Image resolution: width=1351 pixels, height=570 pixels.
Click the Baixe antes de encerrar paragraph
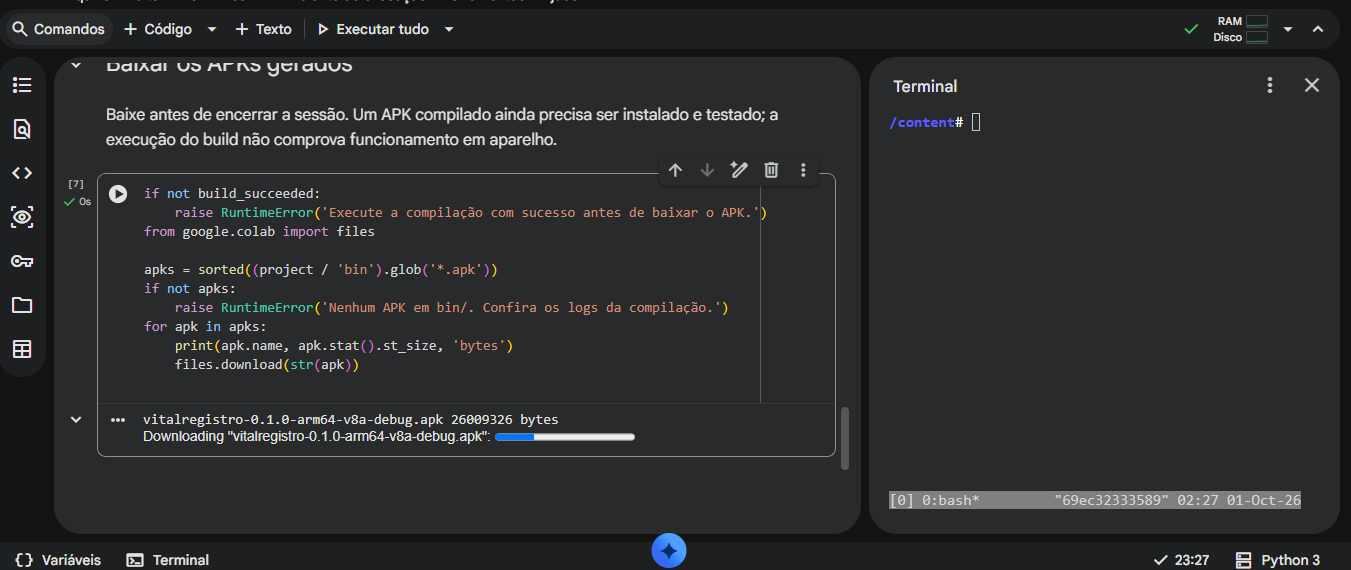442,127
